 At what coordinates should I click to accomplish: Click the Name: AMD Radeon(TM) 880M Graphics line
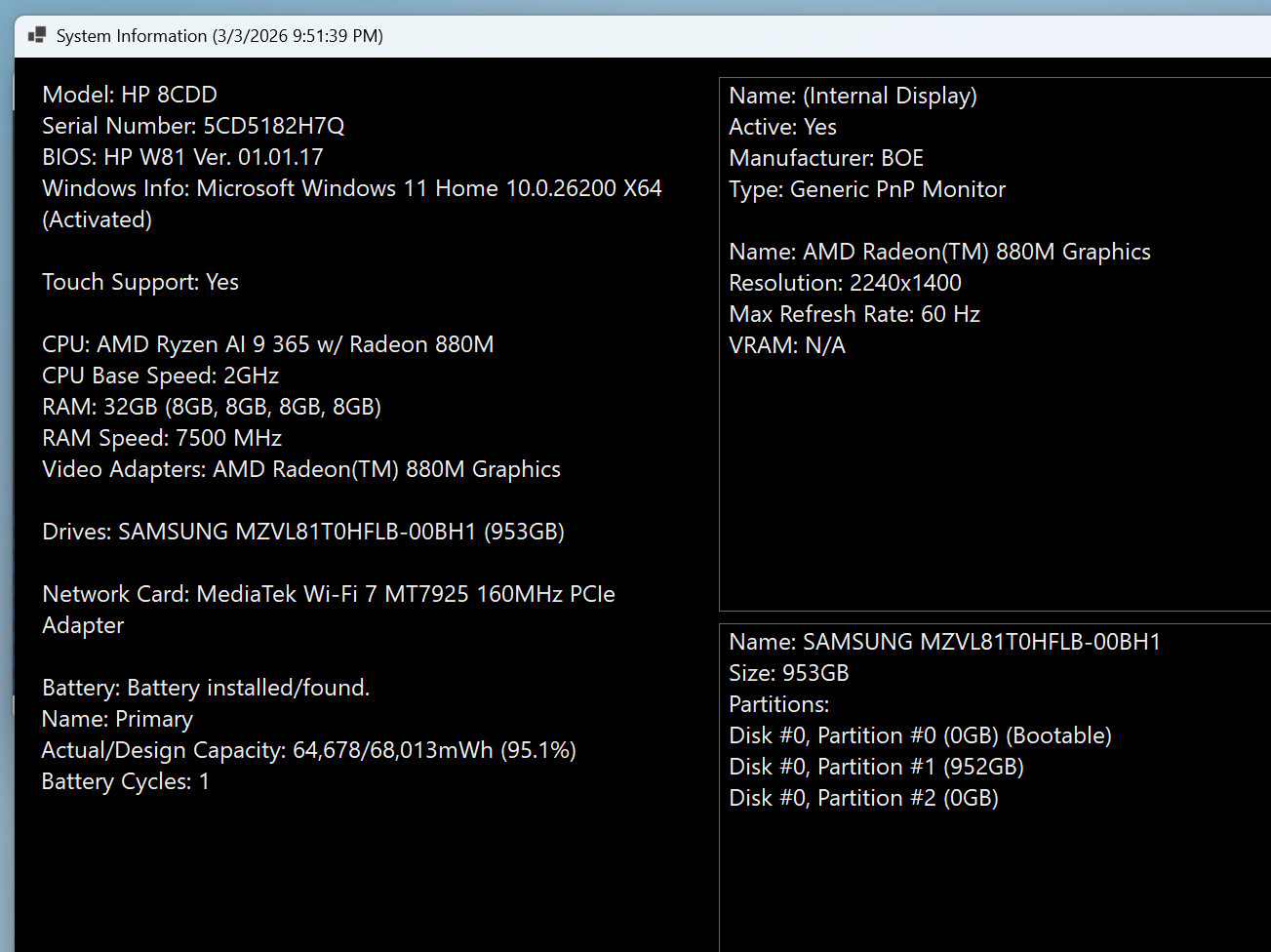click(x=940, y=252)
